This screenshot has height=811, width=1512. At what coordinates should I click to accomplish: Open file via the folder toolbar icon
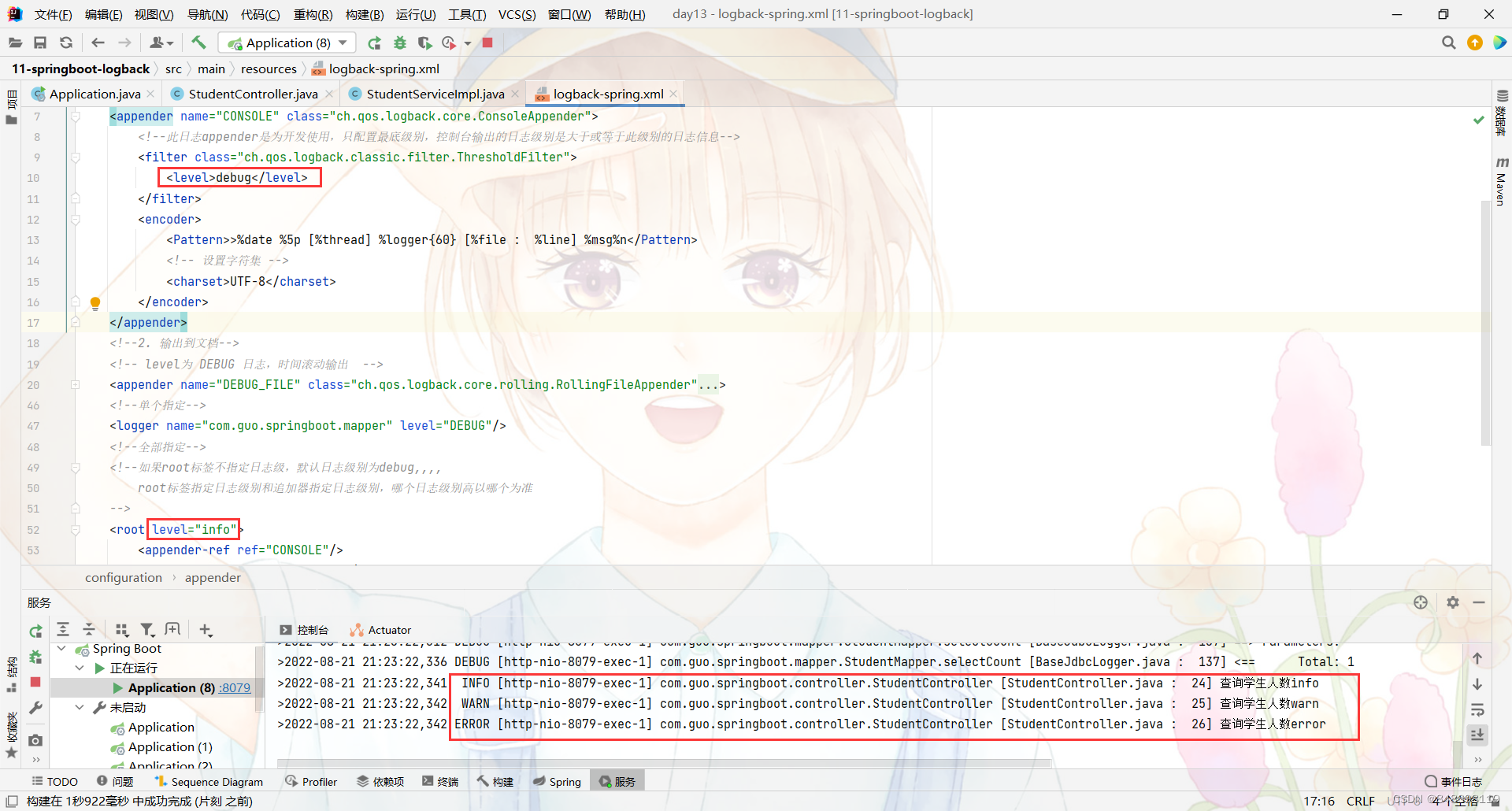point(15,43)
